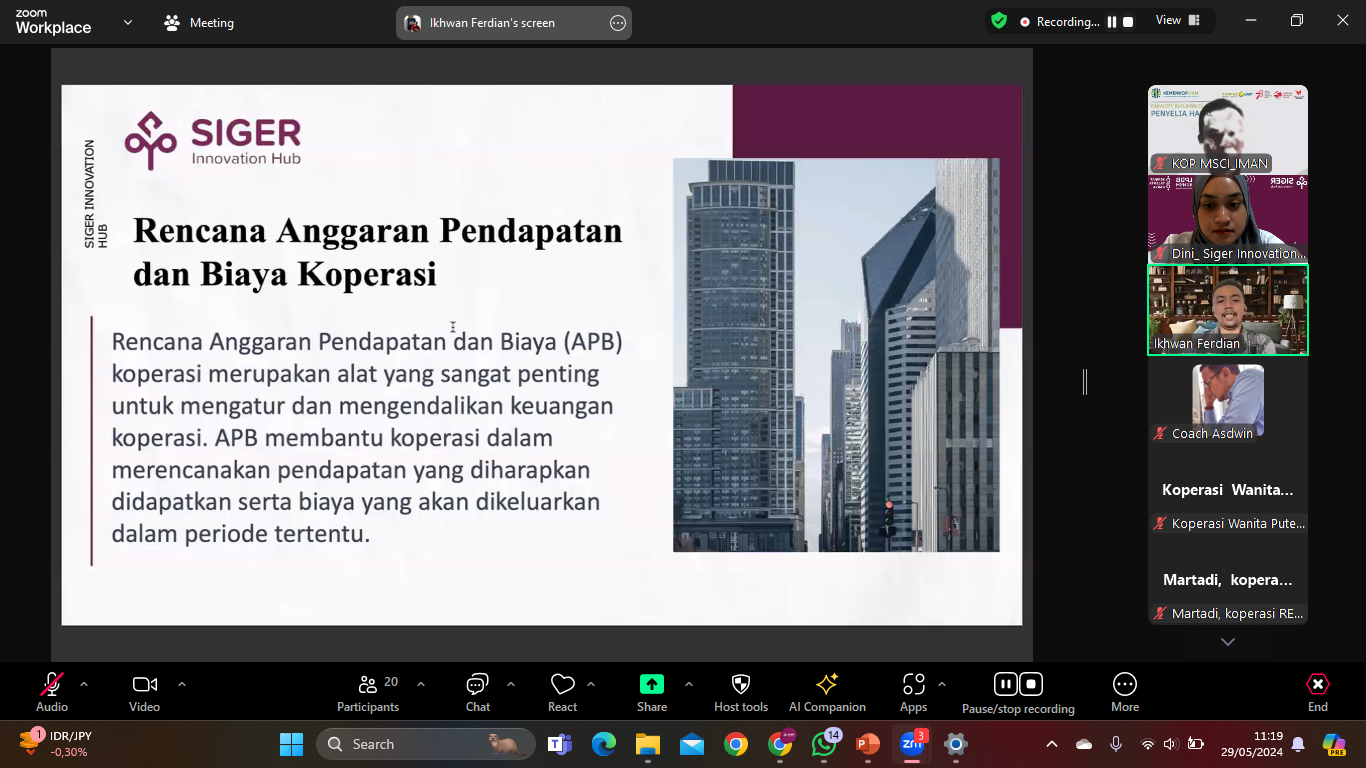Click the Ikhwan Ferdian's screen label

click(x=492, y=23)
